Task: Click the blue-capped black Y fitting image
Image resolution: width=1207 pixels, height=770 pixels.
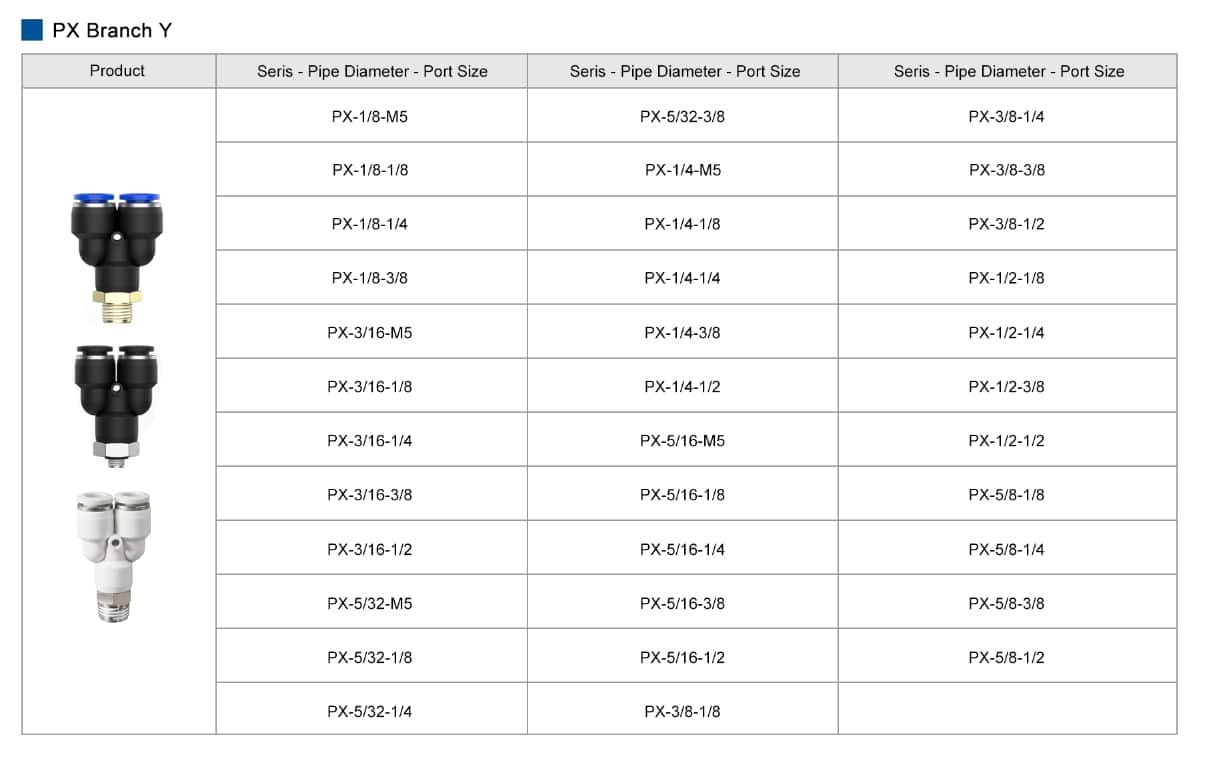Action: tap(117, 258)
